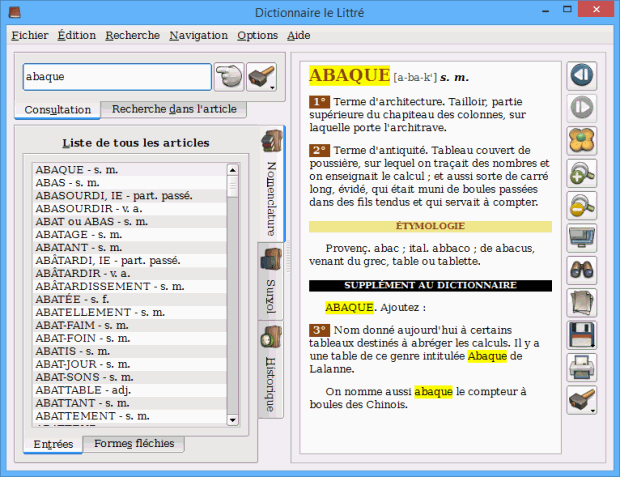Open the Recherche menu
The width and height of the screenshot is (620, 477).
(132, 35)
